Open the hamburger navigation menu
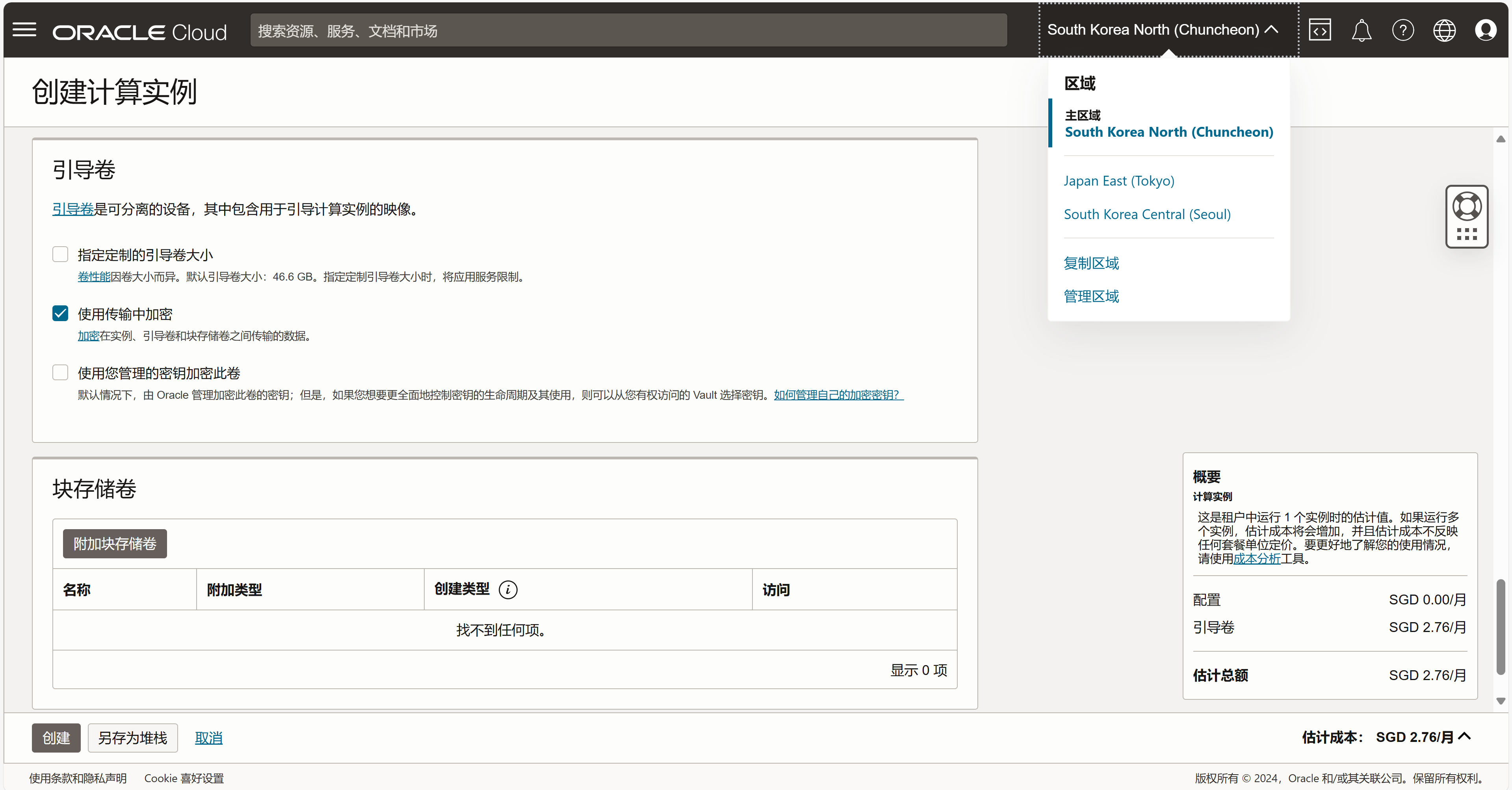 pos(24,29)
